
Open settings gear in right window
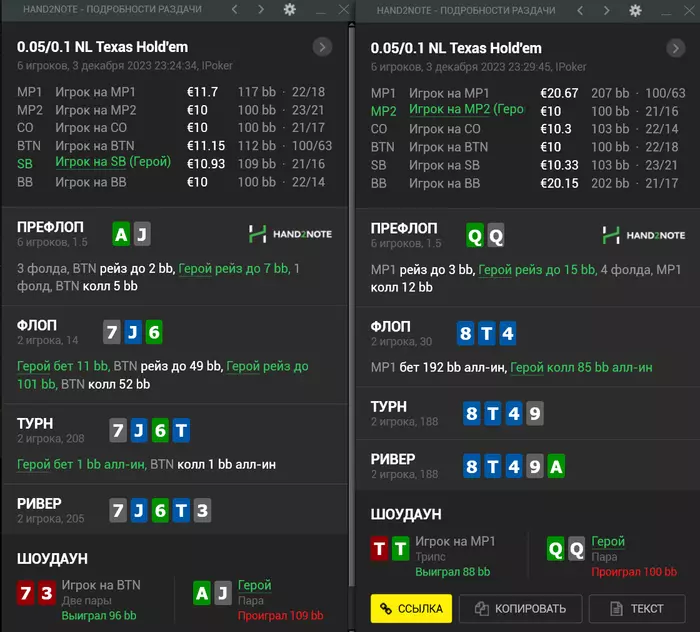tap(635, 10)
